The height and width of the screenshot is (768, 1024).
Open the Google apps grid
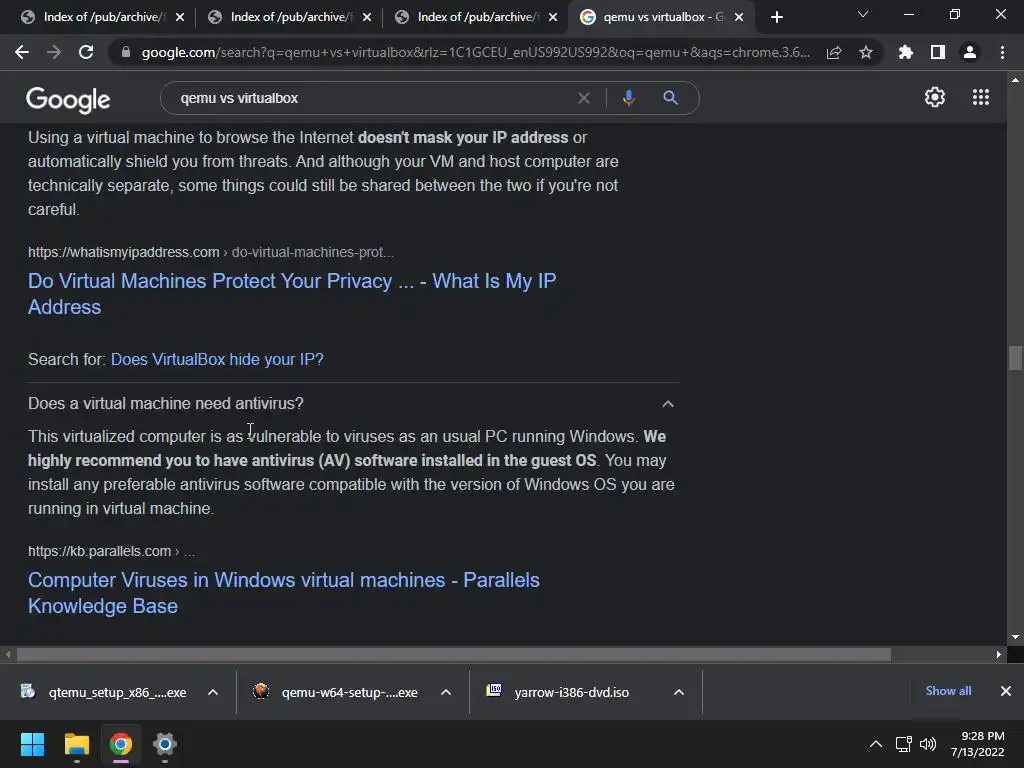(x=981, y=97)
